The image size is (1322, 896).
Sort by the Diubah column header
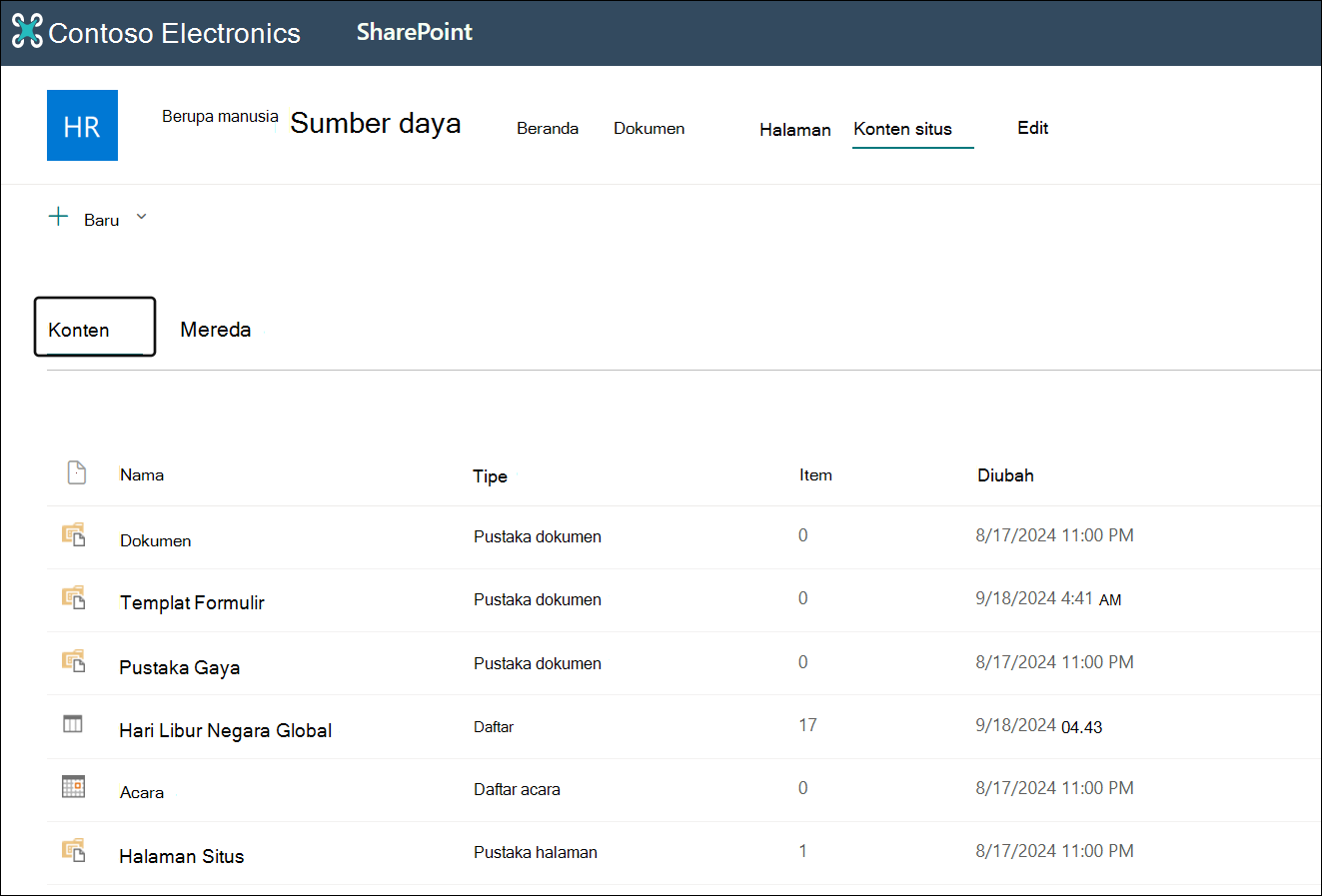point(1006,475)
